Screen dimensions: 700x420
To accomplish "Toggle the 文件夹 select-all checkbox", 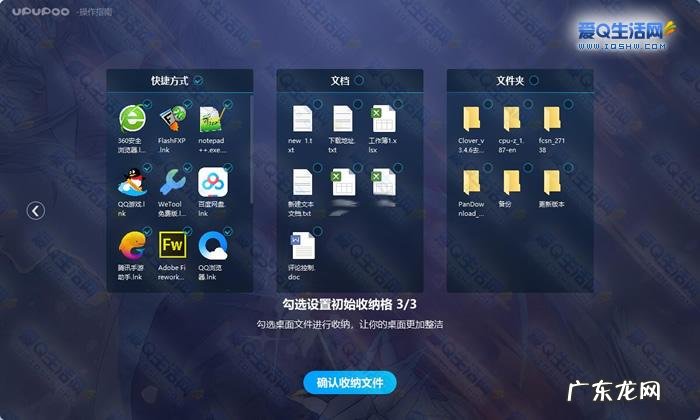I will click(x=533, y=80).
